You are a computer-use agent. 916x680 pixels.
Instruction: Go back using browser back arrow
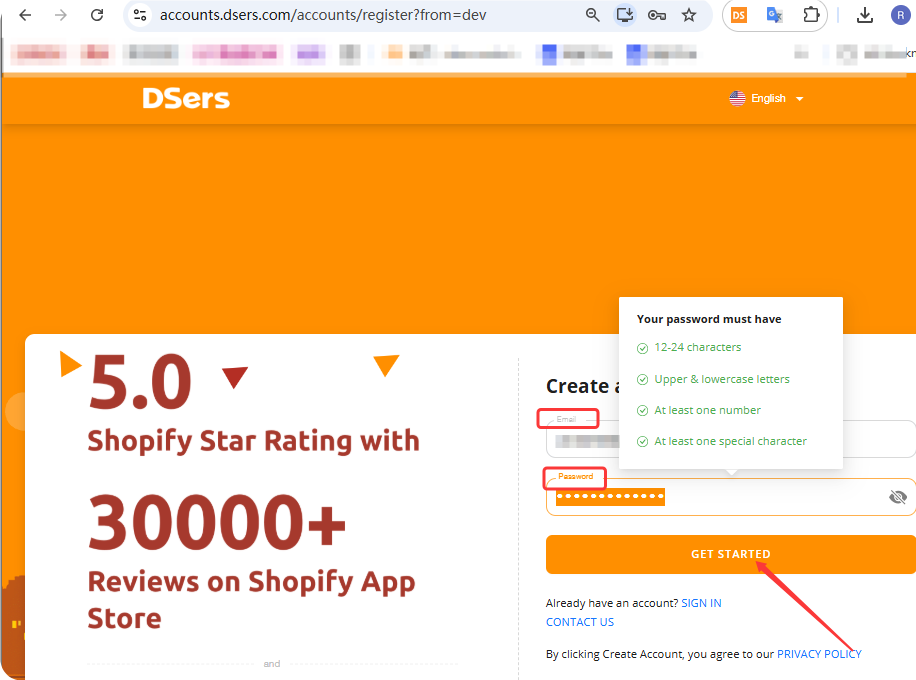point(25,15)
